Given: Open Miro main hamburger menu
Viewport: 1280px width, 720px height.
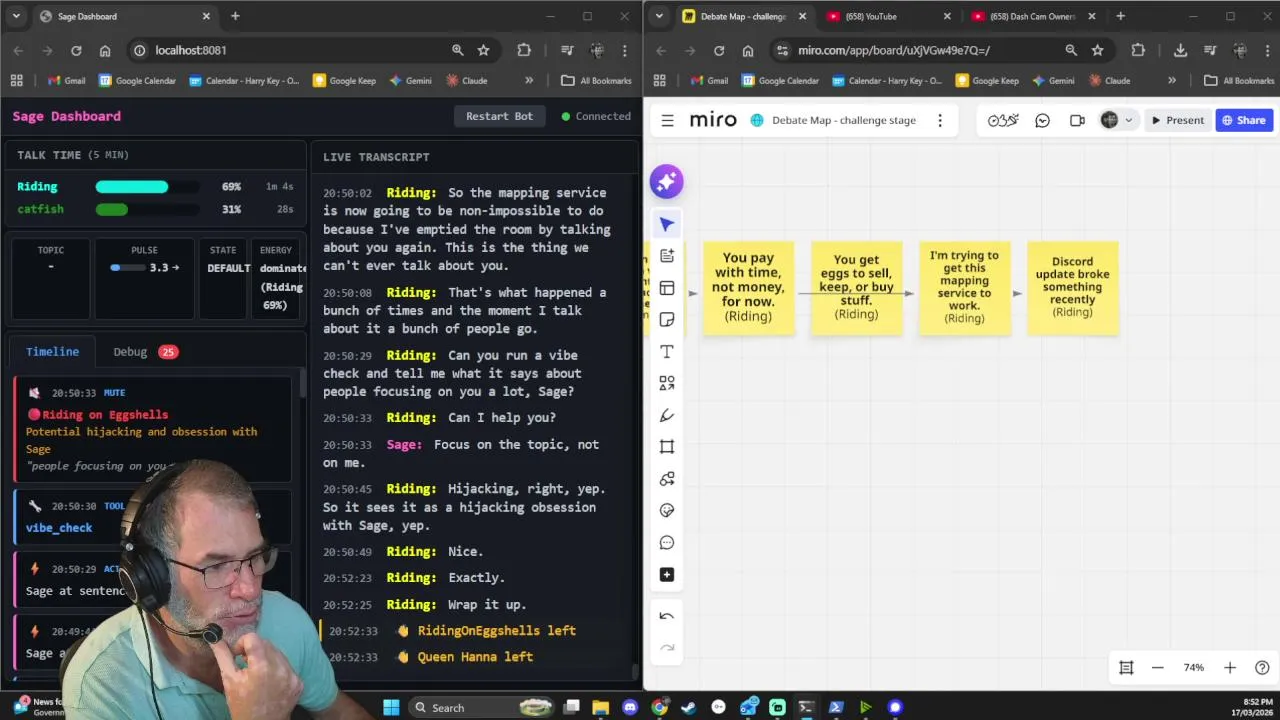Looking at the screenshot, I should click(x=667, y=120).
